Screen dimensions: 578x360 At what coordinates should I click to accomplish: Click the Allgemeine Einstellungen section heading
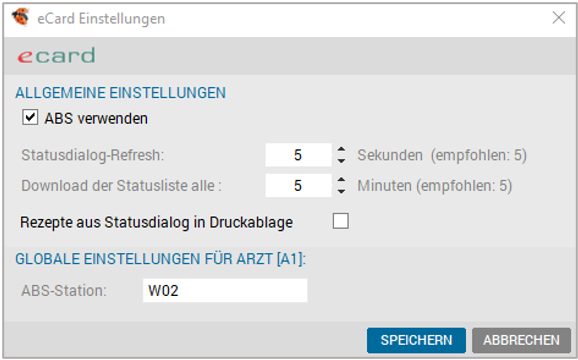pos(121,92)
